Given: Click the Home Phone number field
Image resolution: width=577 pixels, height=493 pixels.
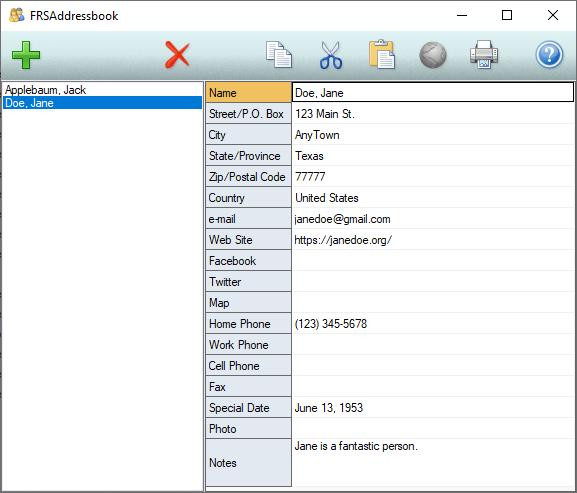Looking at the screenshot, I should click(433, 324).
